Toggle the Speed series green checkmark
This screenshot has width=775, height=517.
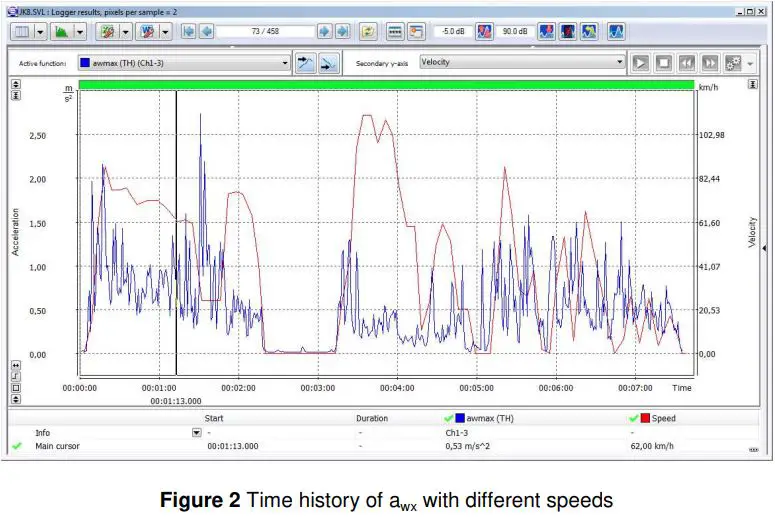pyautogui.click(x=634, y=419)
